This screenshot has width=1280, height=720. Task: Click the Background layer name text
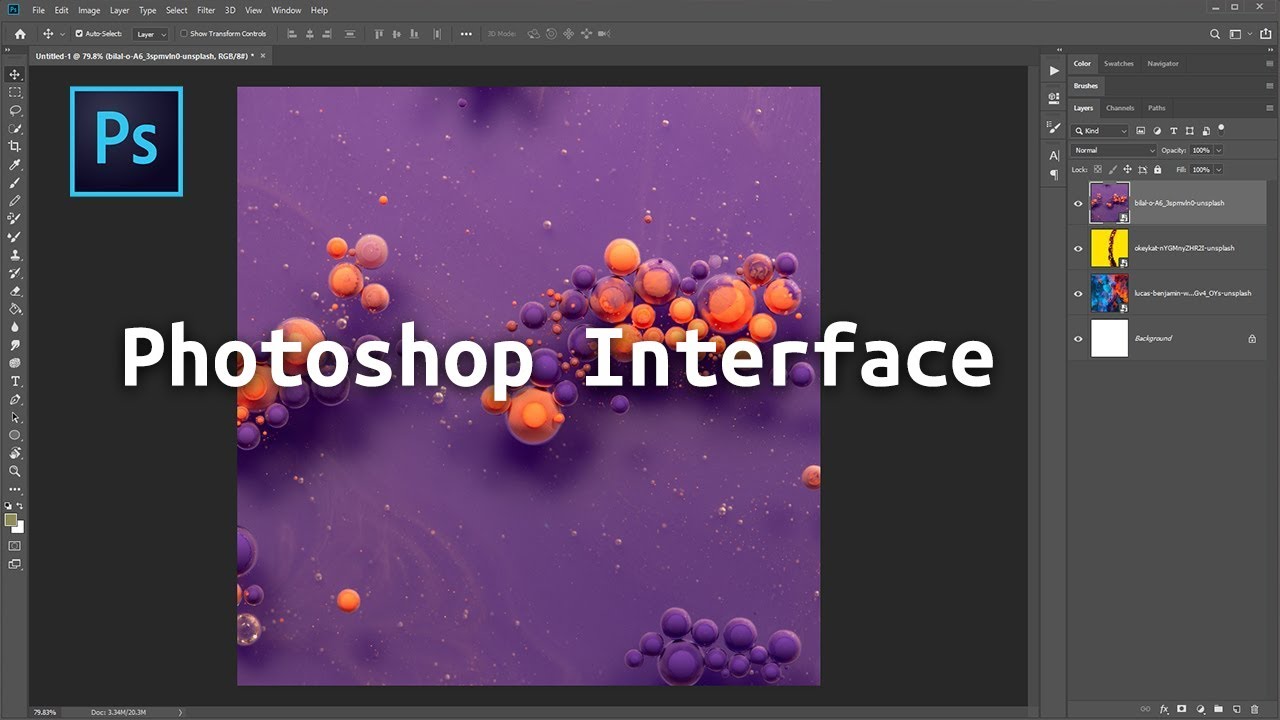(x=1153, y=338)
